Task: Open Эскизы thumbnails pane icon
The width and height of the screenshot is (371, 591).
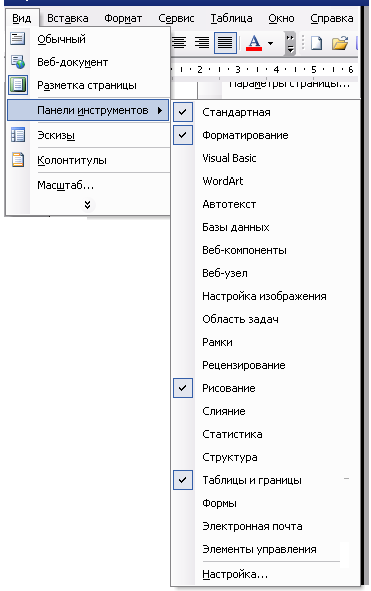Action: [x=17, y=135]
